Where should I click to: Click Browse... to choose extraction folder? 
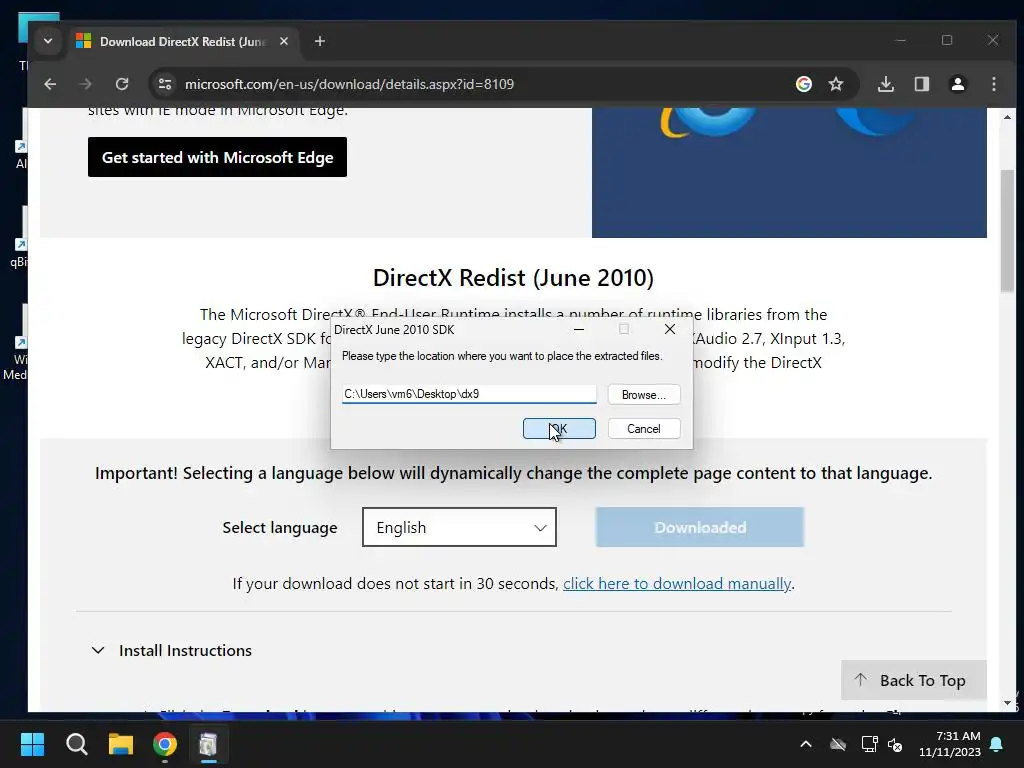[x=644, y=394]
